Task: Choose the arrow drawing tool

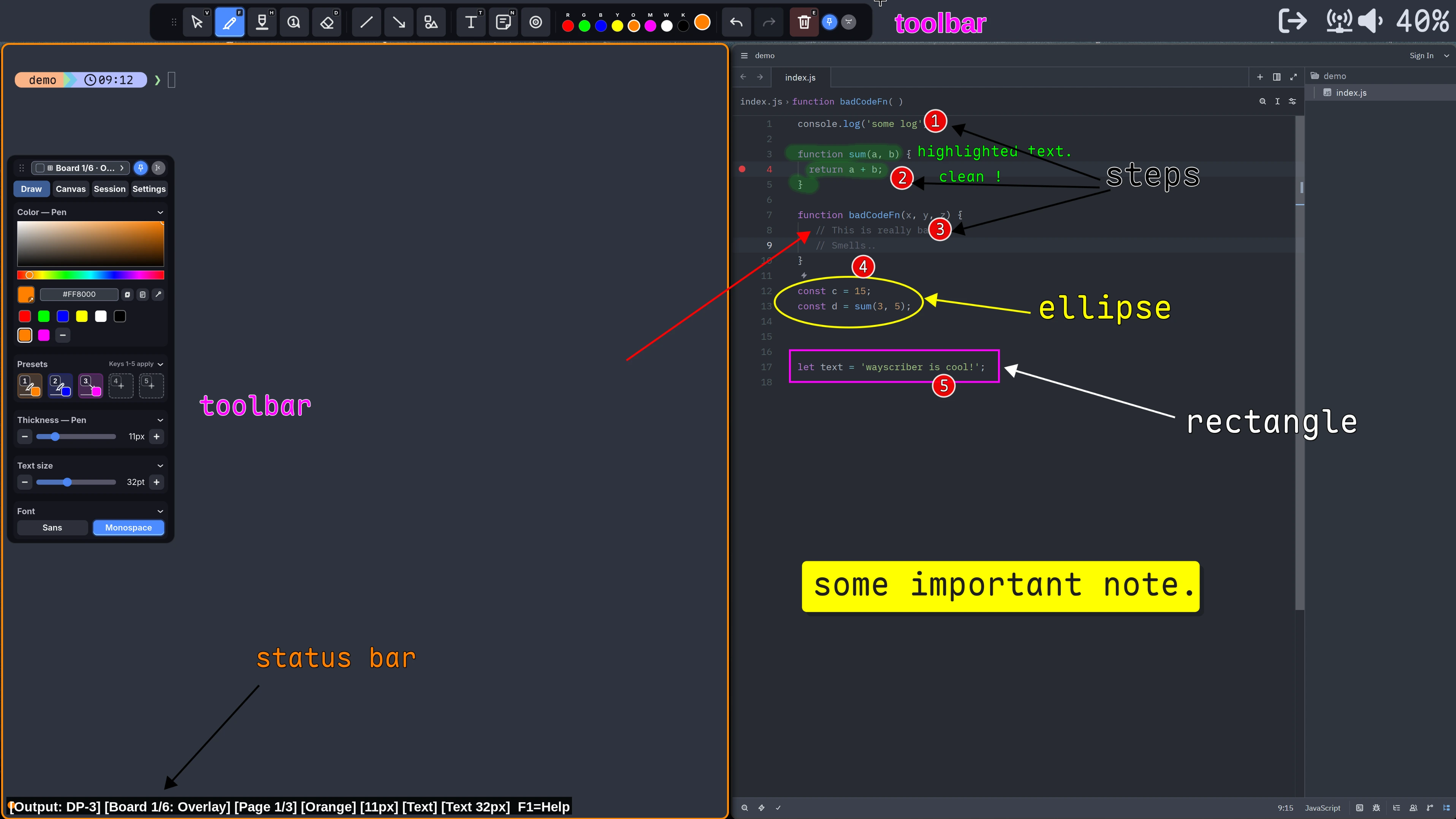Action: click(398, 22)
